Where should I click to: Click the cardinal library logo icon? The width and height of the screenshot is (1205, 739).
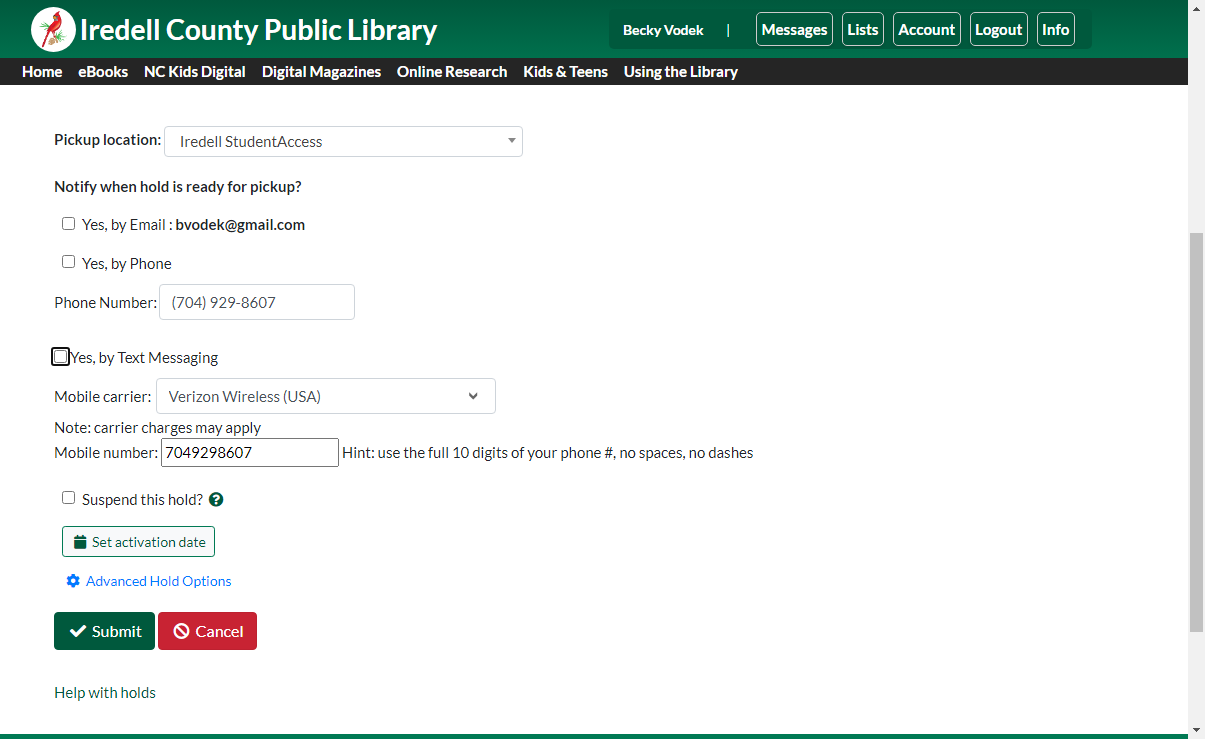click(x=53, y=29)
